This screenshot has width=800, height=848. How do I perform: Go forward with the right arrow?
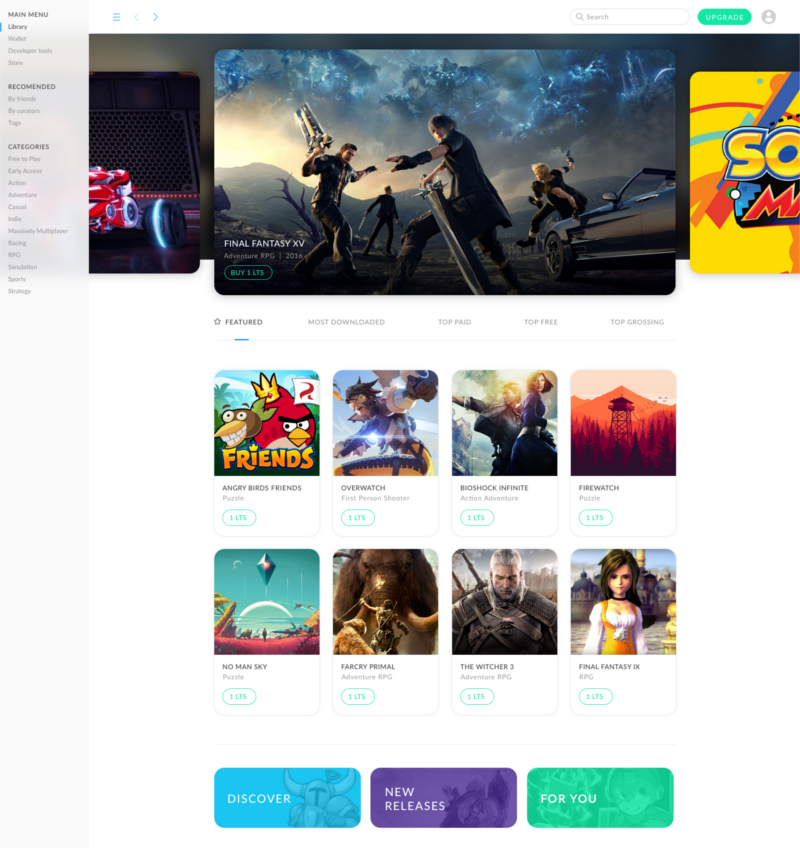pyautogui.click(x=155, y=17)
